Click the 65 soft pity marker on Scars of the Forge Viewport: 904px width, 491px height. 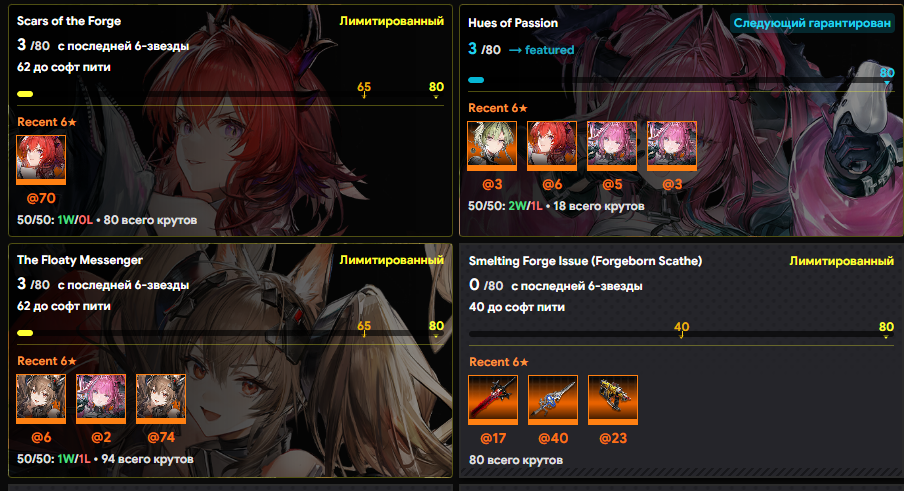point(364,88)
